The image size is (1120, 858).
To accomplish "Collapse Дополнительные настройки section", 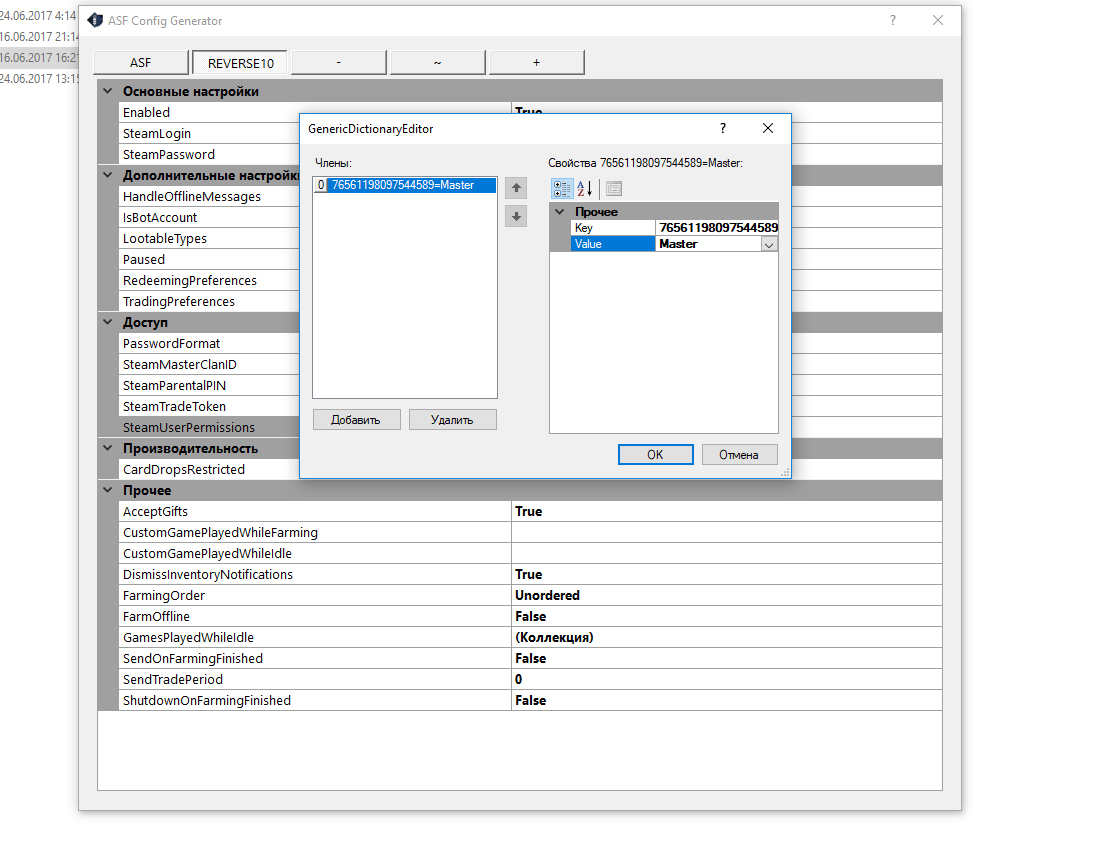I will [x=108, y=175].
